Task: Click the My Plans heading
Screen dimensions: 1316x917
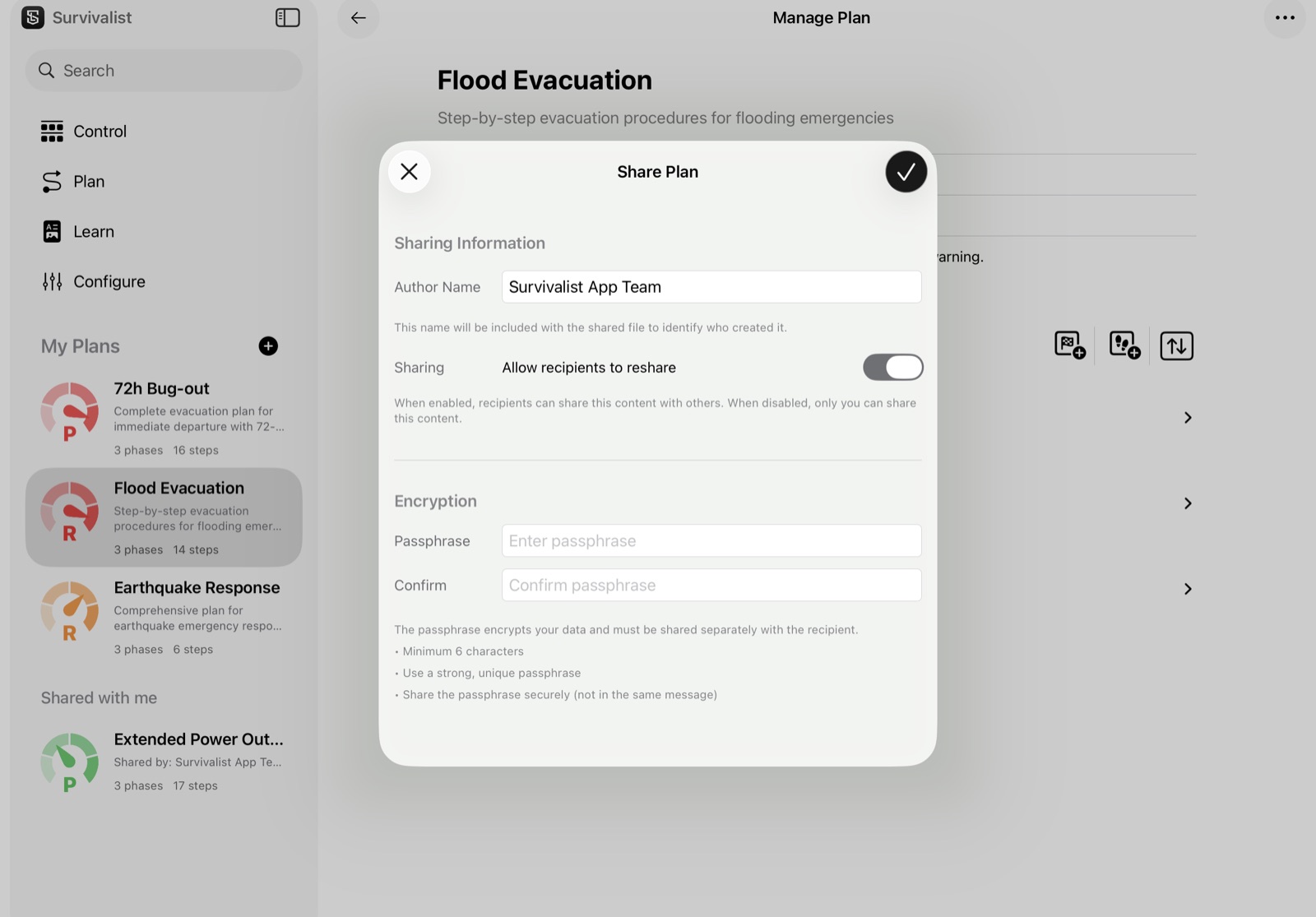Action: [81, 346]
